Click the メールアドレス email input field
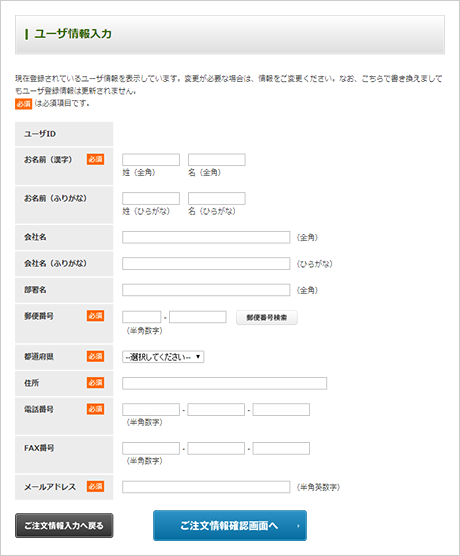The height and width of the screenshot is (556, 460). (206, 487)
